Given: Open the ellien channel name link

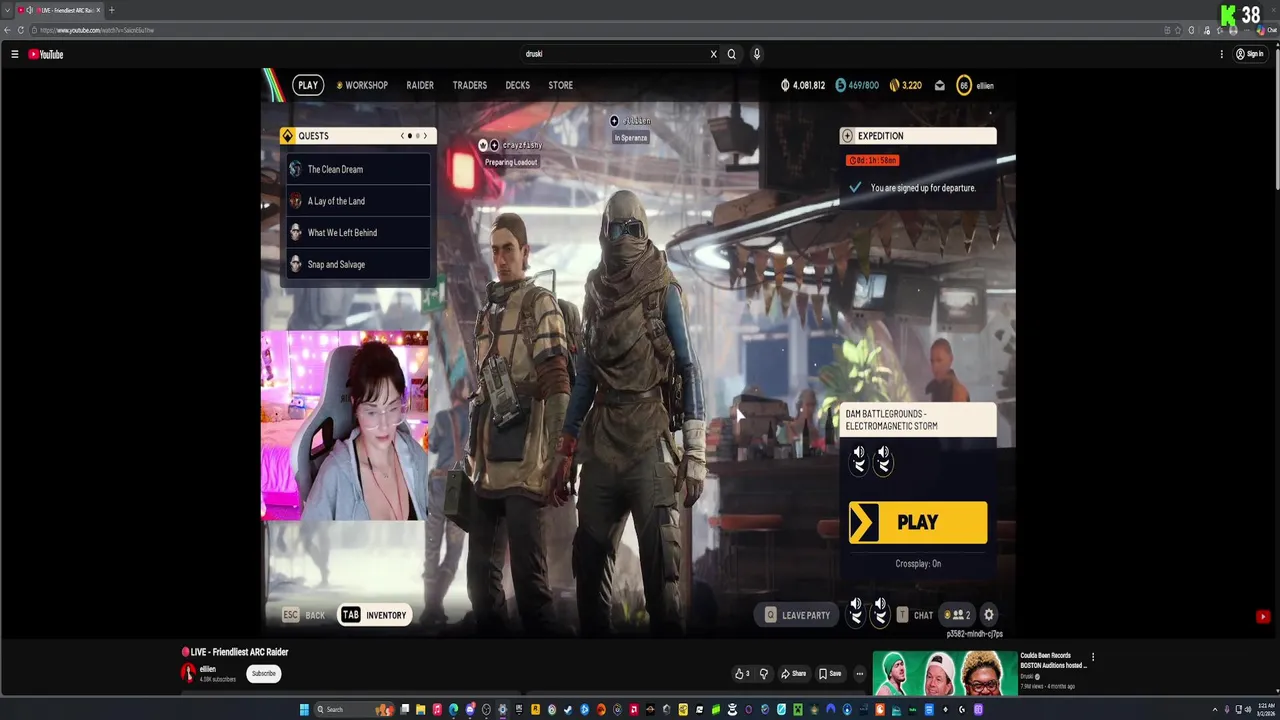Looking at the screenshot, I should (x=208, y=669).
